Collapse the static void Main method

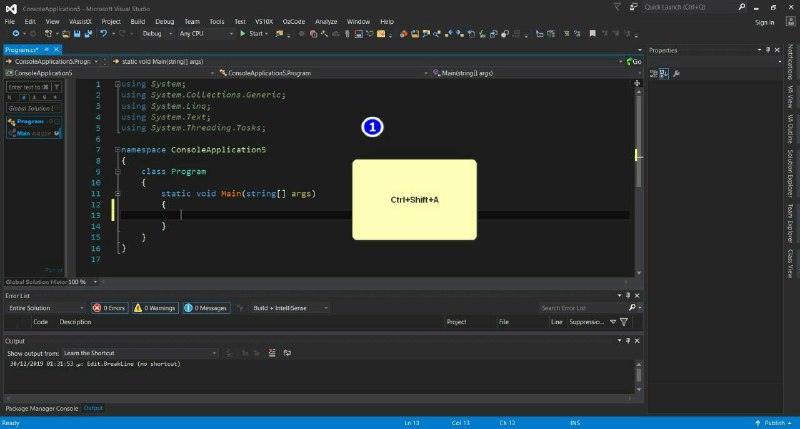(x=117, y=194)
